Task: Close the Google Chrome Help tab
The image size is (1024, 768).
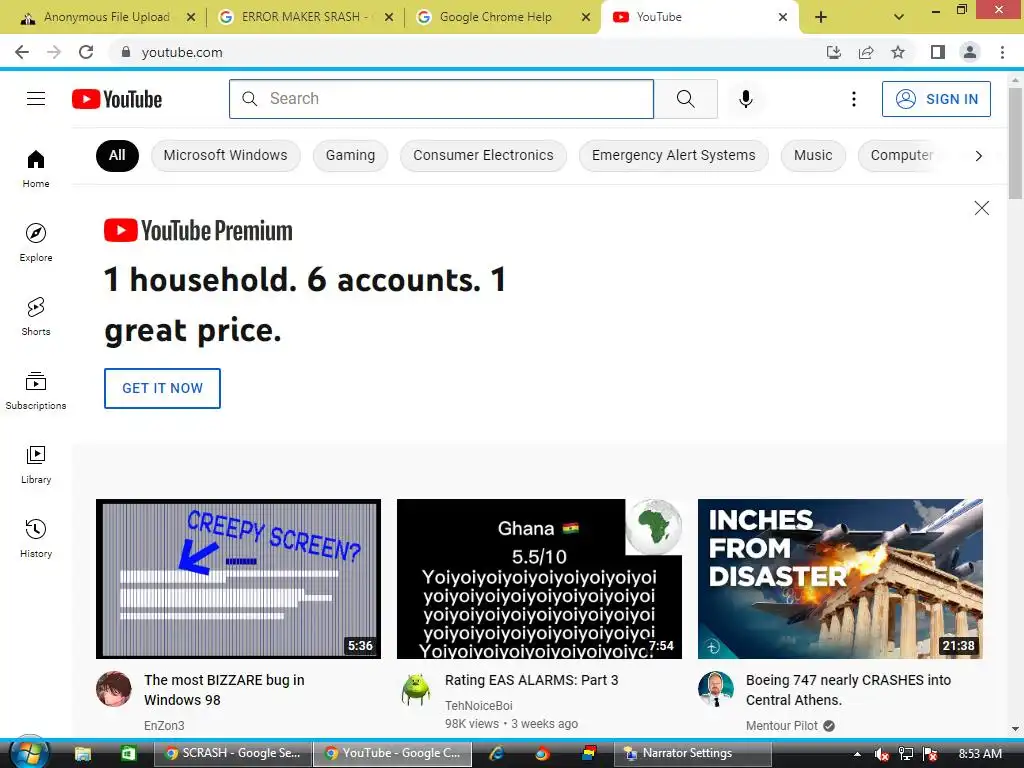Action: pos(586,17)
